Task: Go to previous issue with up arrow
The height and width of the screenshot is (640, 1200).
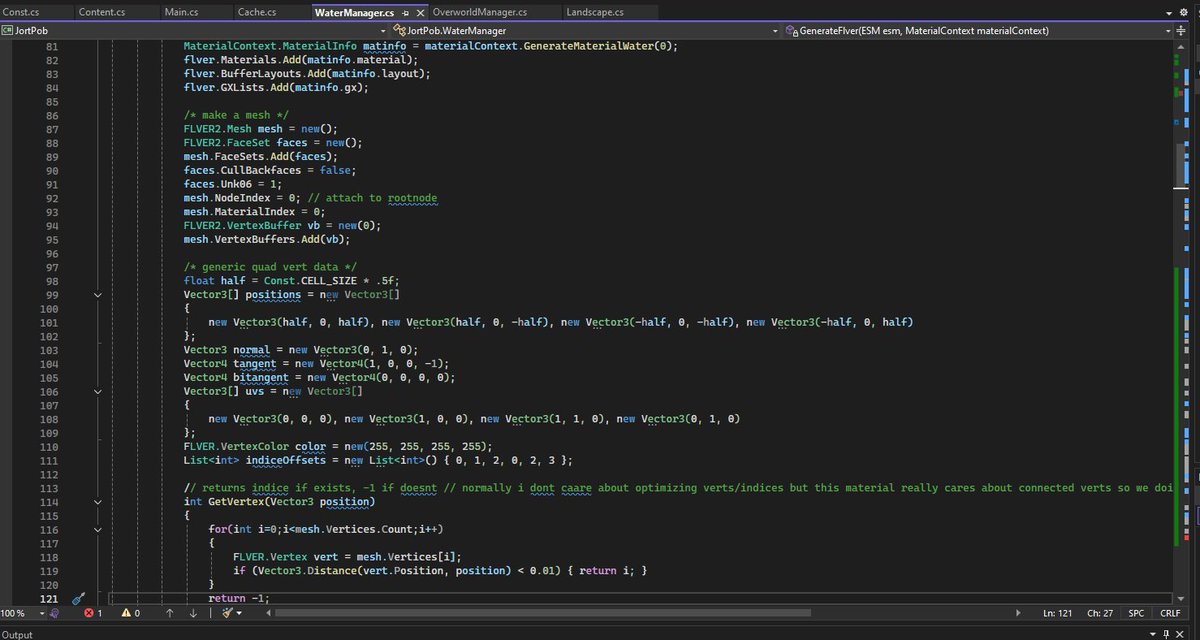Action: click(x=169, y=613)
